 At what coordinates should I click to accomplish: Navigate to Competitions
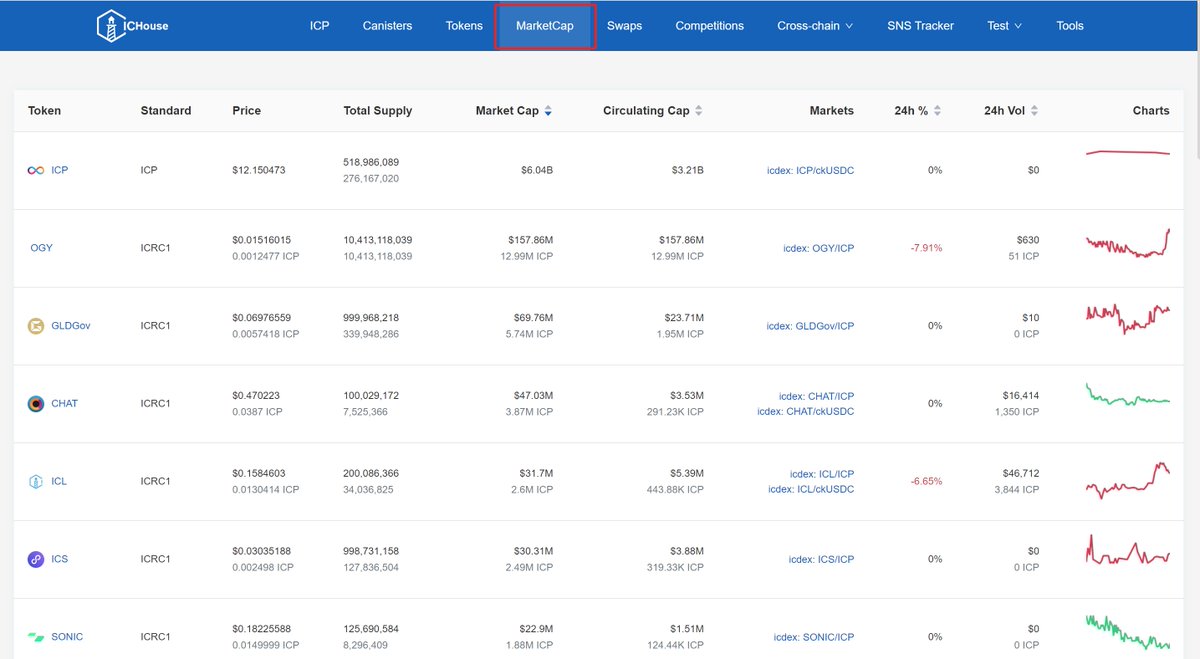point(710,26)
